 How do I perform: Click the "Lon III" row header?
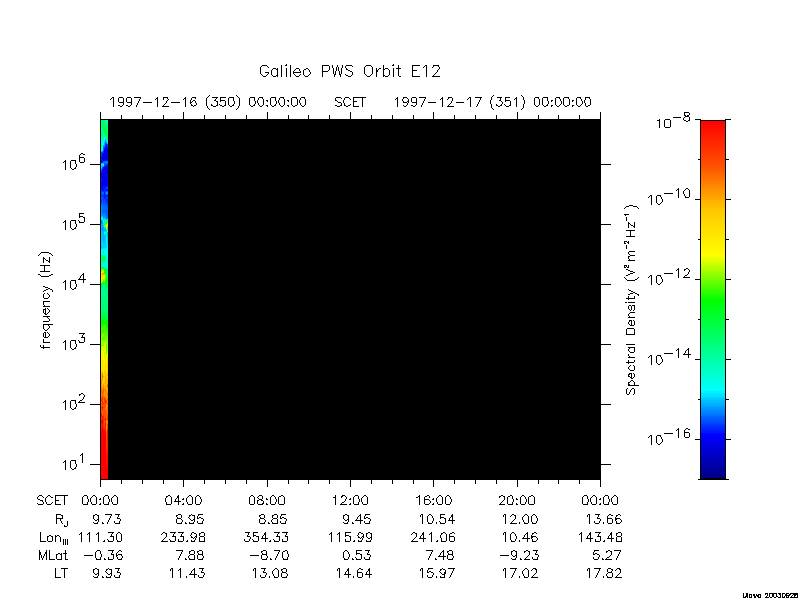[x=54, y=538]
